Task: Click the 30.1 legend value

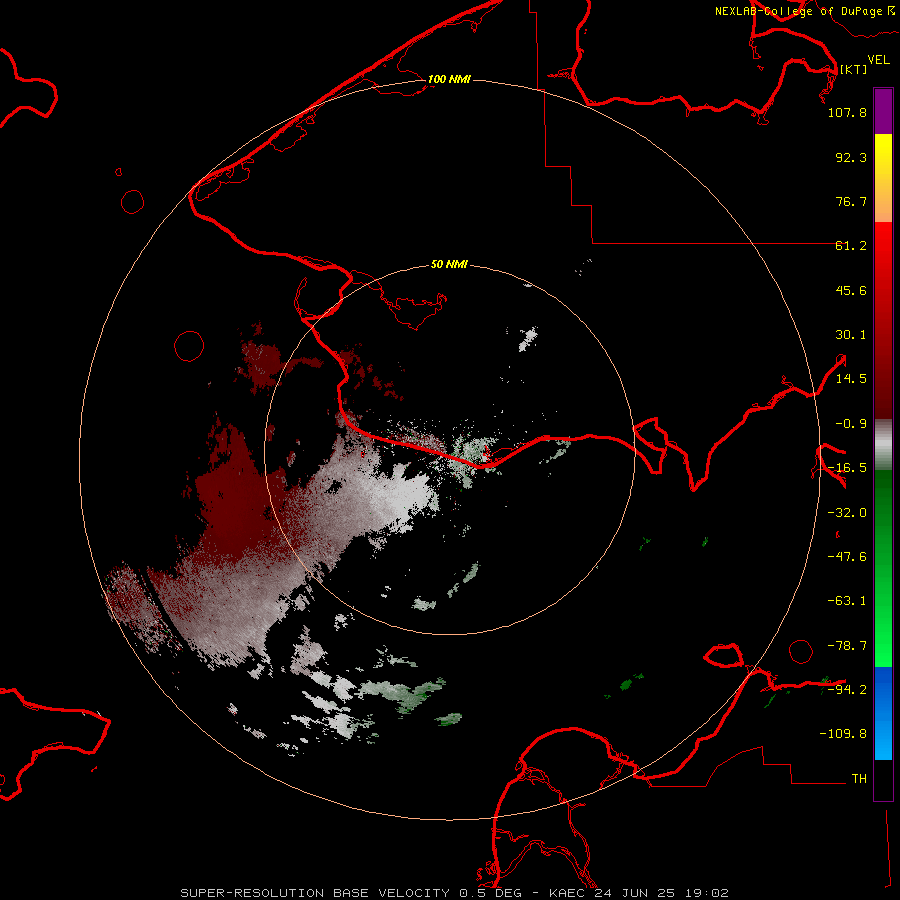Action: 851,335
